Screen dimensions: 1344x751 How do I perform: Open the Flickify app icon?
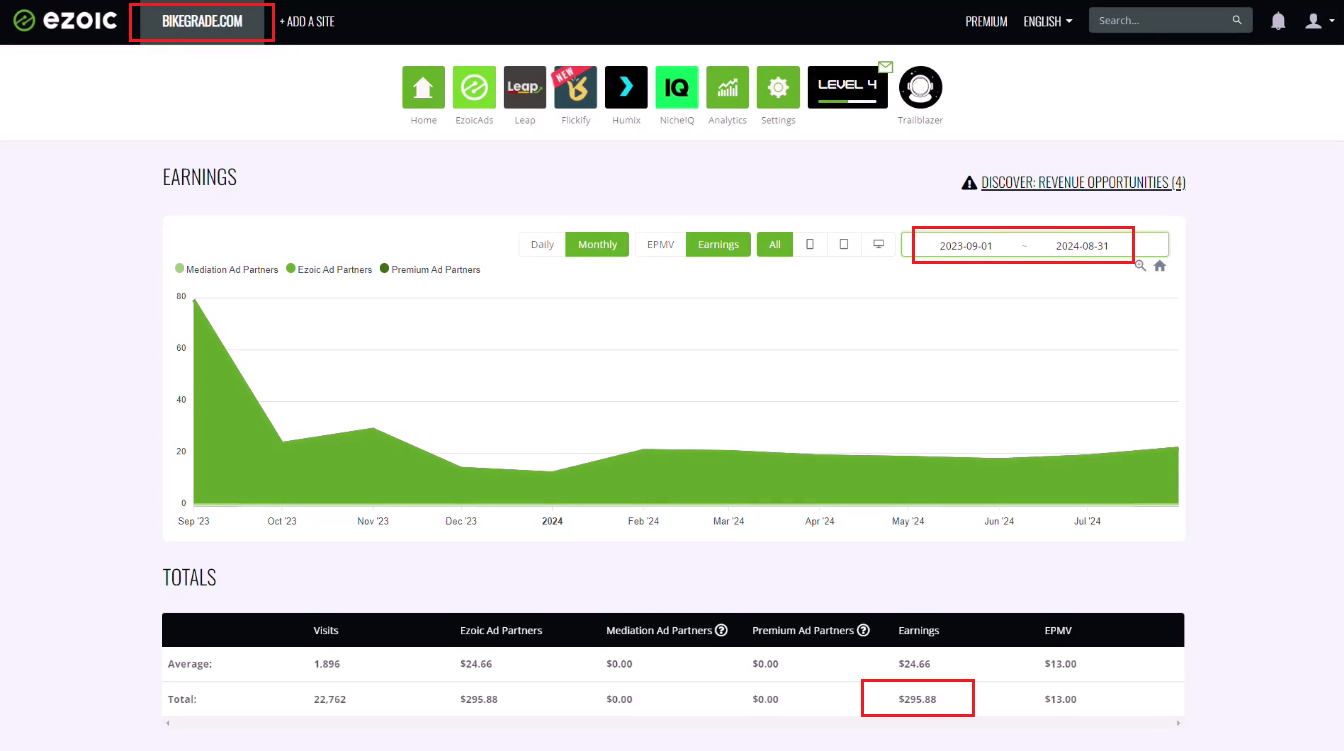pyautogui.click(x=575, y=87)
